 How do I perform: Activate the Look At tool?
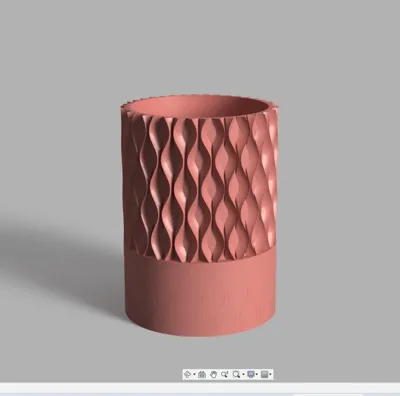tap(202, 374)
